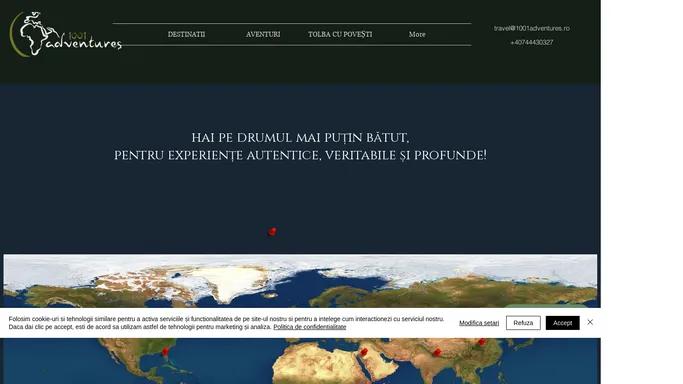
Task: Open Politica de confidentialitate link
Action: click(310, 327)
